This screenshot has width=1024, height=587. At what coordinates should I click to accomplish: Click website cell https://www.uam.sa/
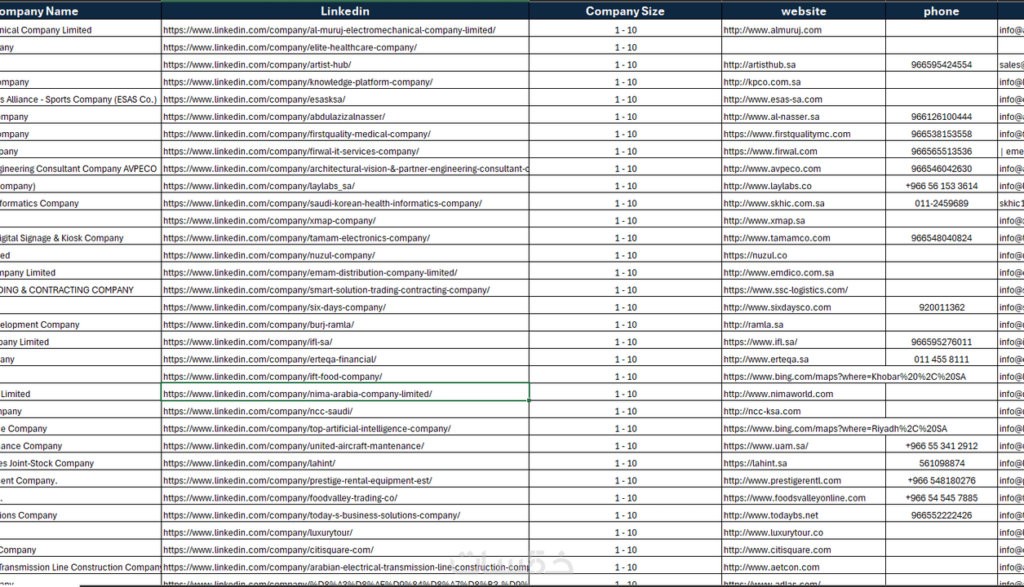(803, 446)
